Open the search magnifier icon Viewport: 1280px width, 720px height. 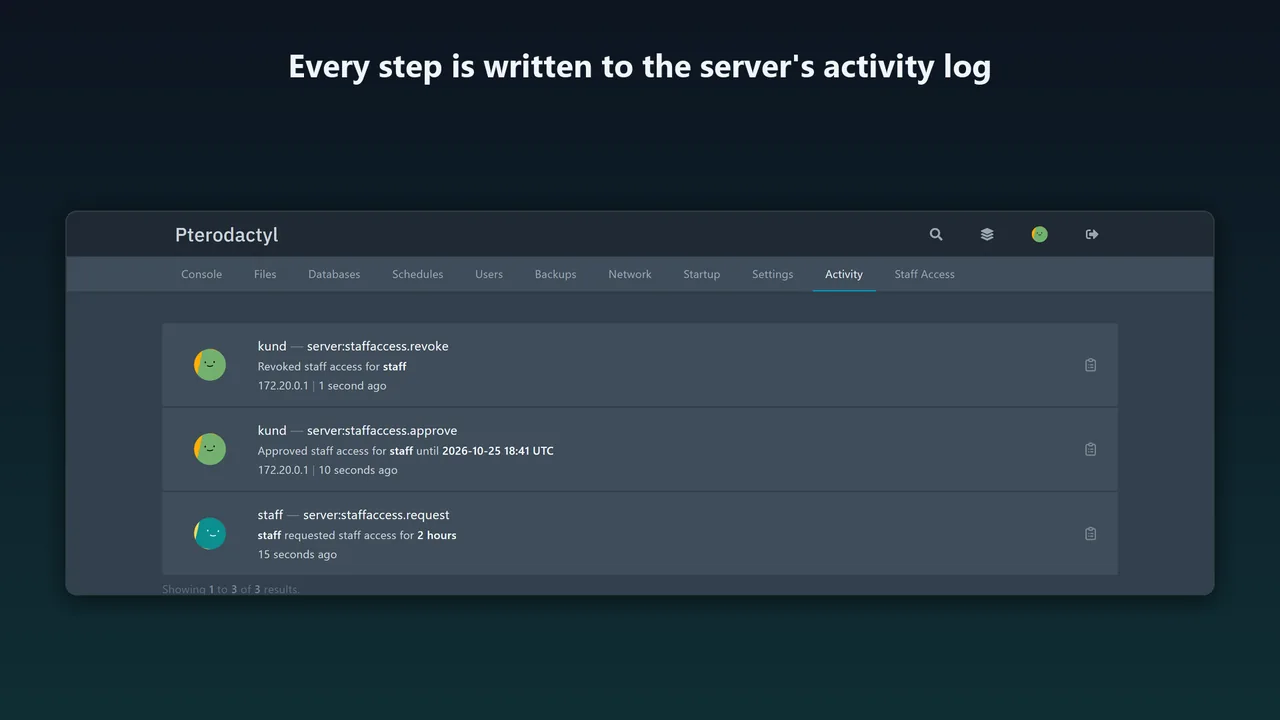pyautogui.click(x=936, y=234)
